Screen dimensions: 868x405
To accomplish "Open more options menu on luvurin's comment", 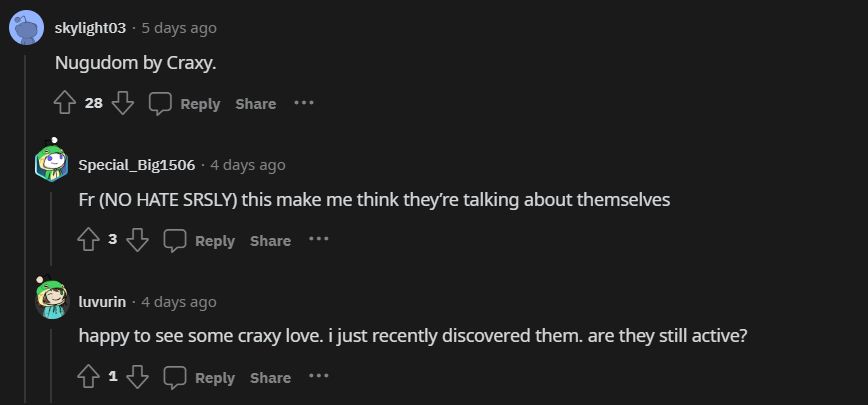I will click(x=318, y=377).
